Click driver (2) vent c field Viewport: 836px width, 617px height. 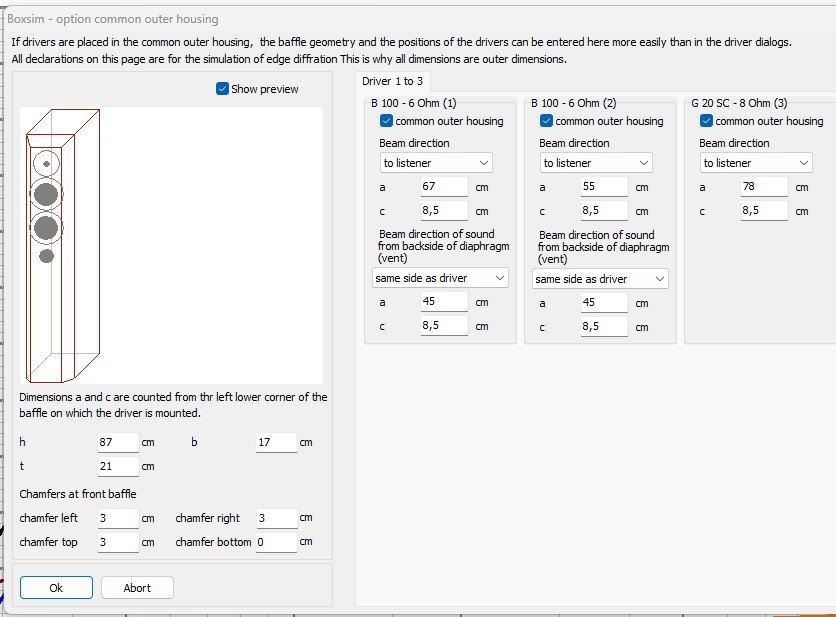tap(604, 327)
